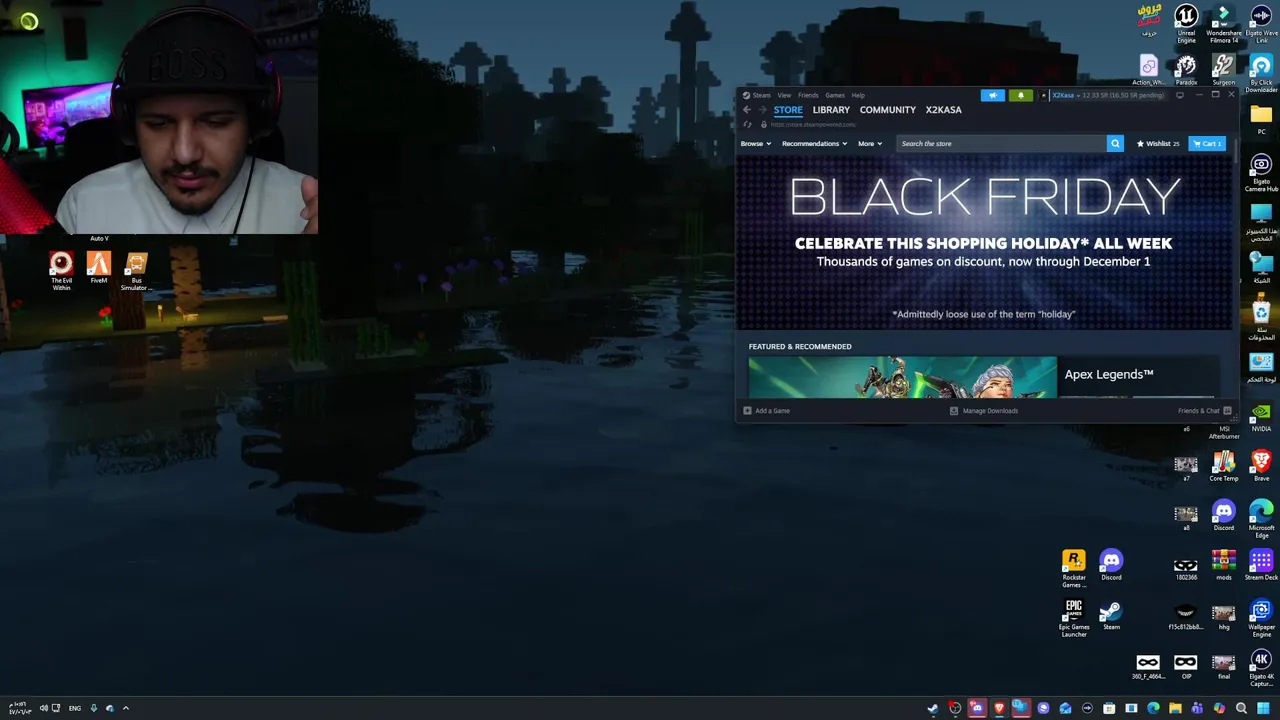Open Steam notifications bell
The height and width of the screenshot is (720, 1280).
(1020, 95)
